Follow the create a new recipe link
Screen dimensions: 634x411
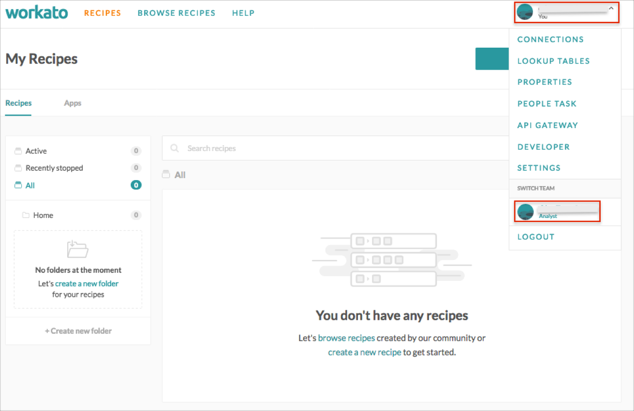click(364, 352)
